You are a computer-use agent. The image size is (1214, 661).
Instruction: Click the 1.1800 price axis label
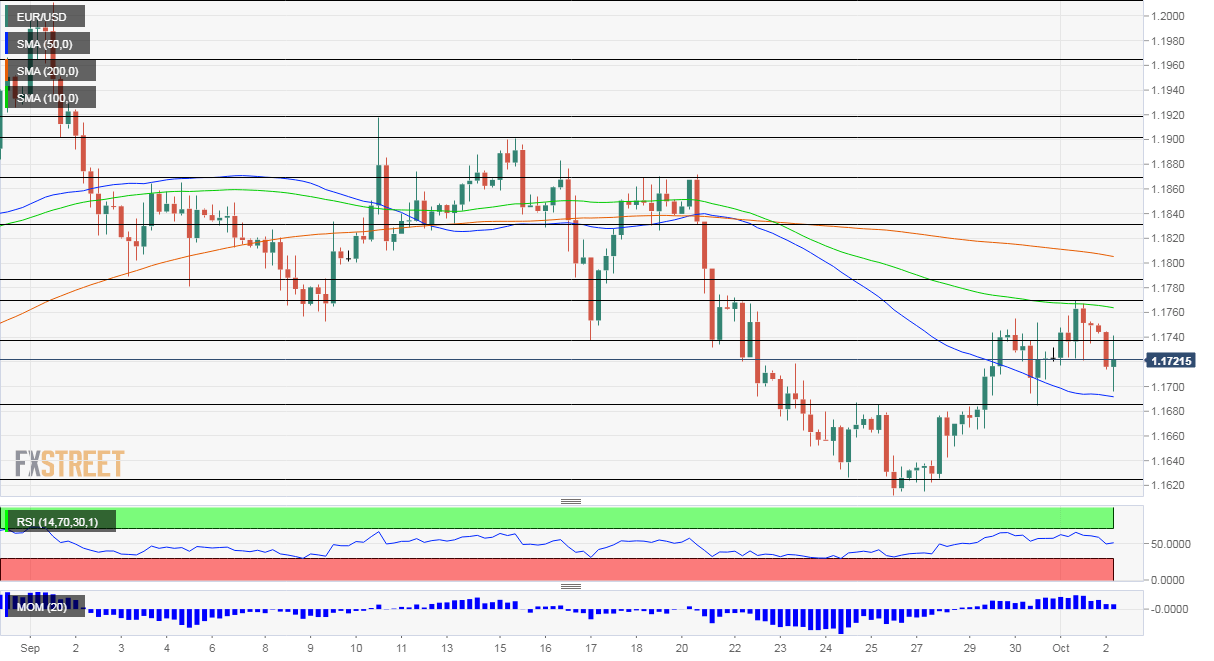tap(1168, 263)
